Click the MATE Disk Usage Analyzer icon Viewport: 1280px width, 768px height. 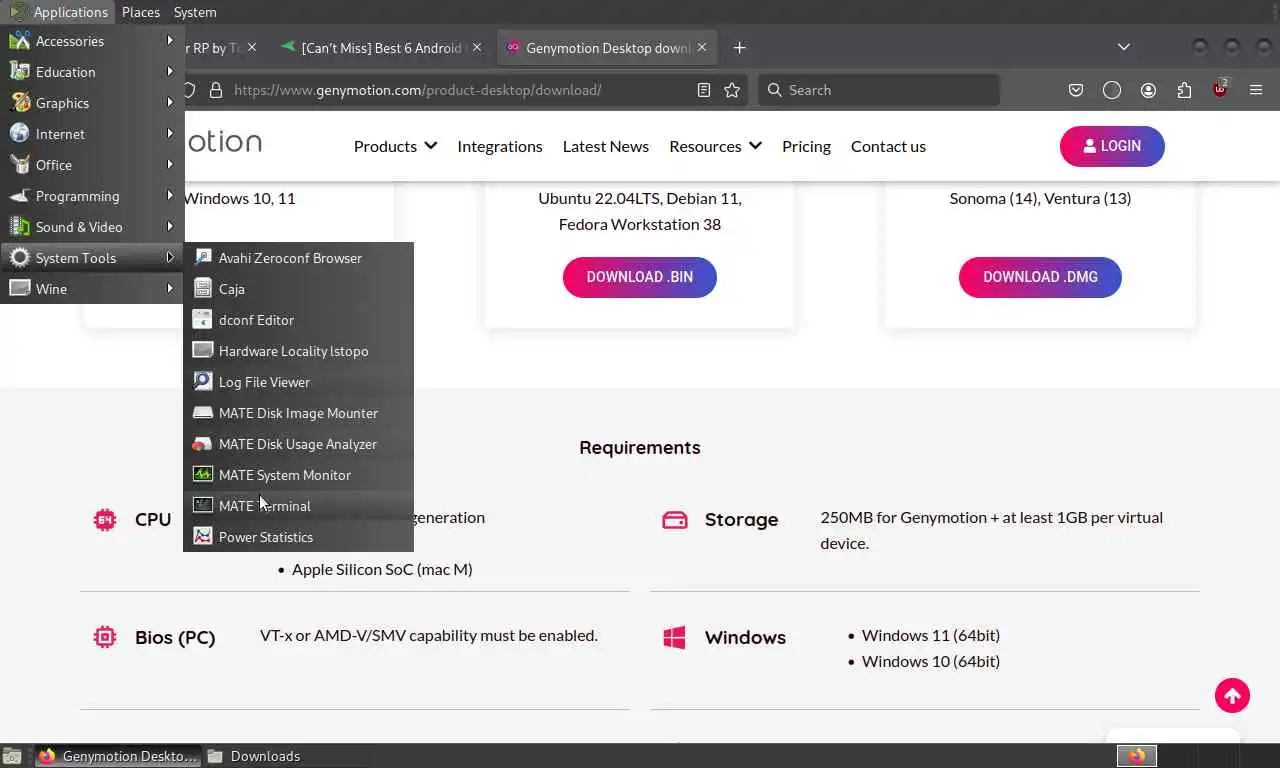pos(203,444)
